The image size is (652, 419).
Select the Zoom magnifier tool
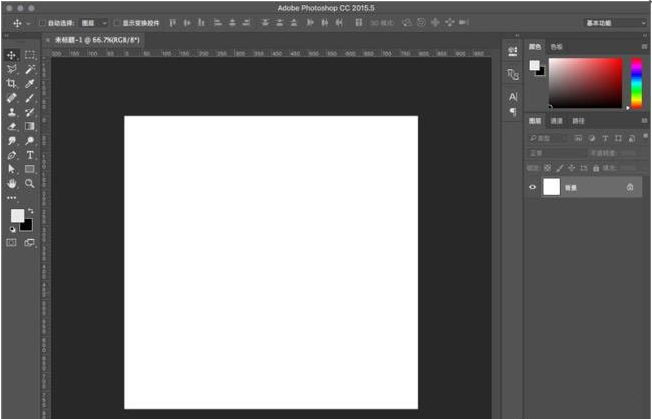pos(30,184)
